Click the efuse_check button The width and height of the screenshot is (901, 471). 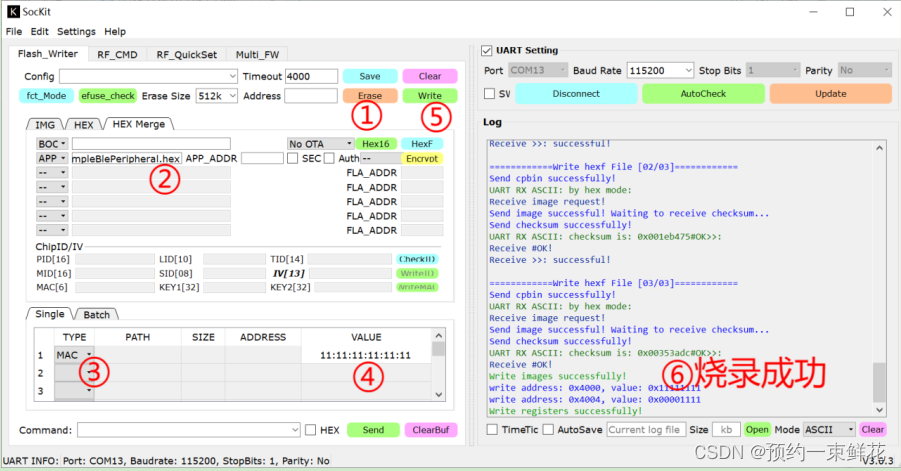(108, 96)
